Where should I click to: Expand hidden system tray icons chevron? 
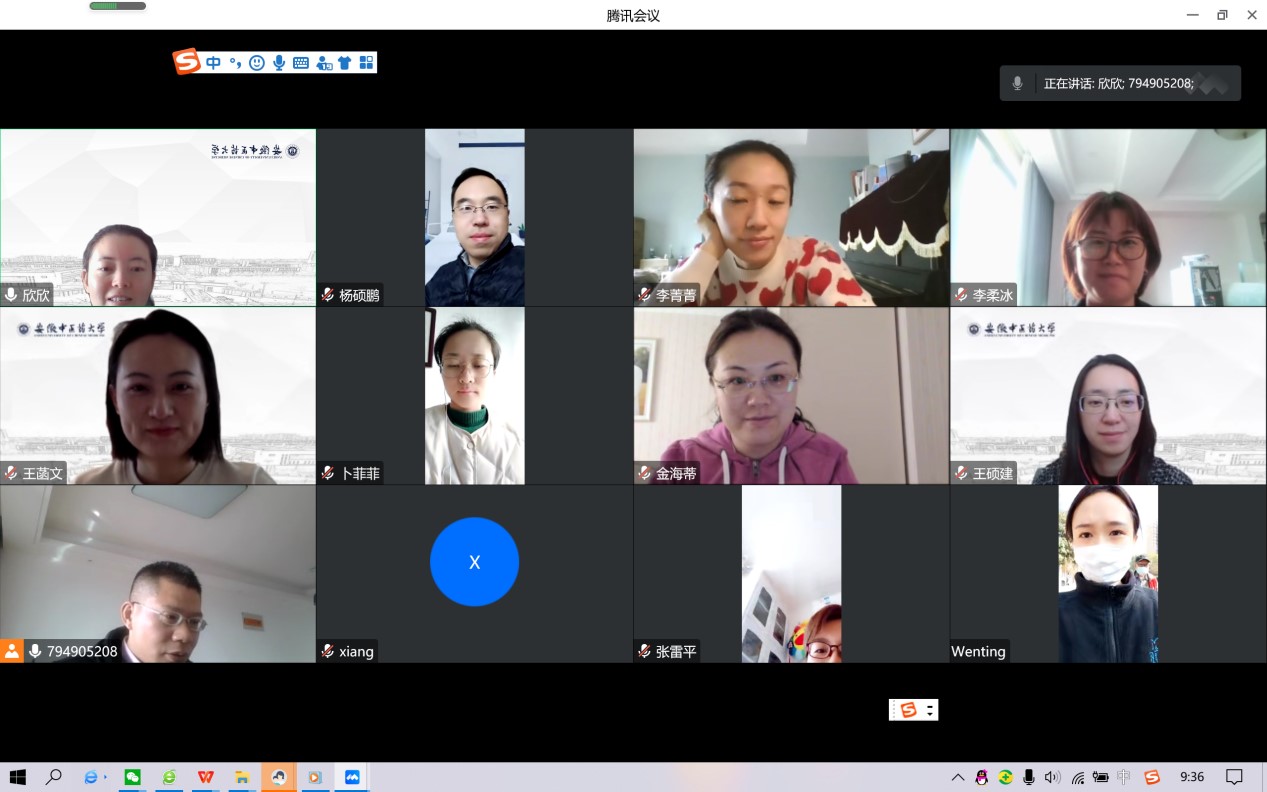(958, 777)
